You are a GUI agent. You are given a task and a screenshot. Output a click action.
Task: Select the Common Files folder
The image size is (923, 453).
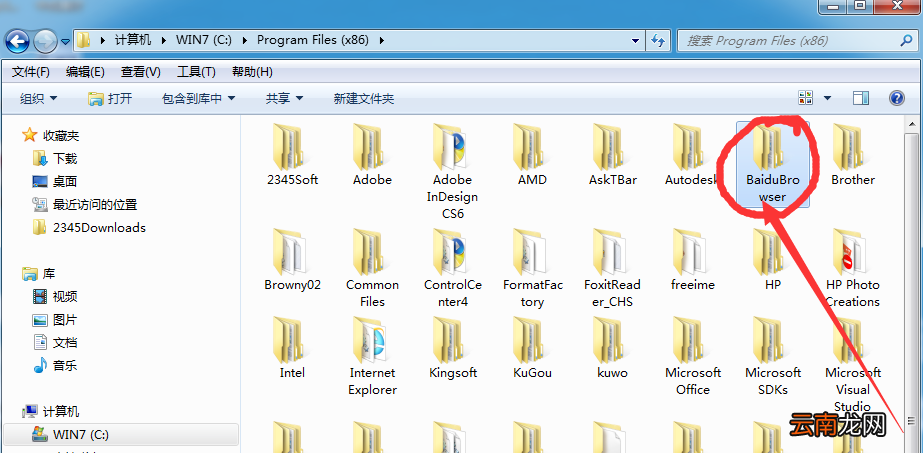[372, 269]
